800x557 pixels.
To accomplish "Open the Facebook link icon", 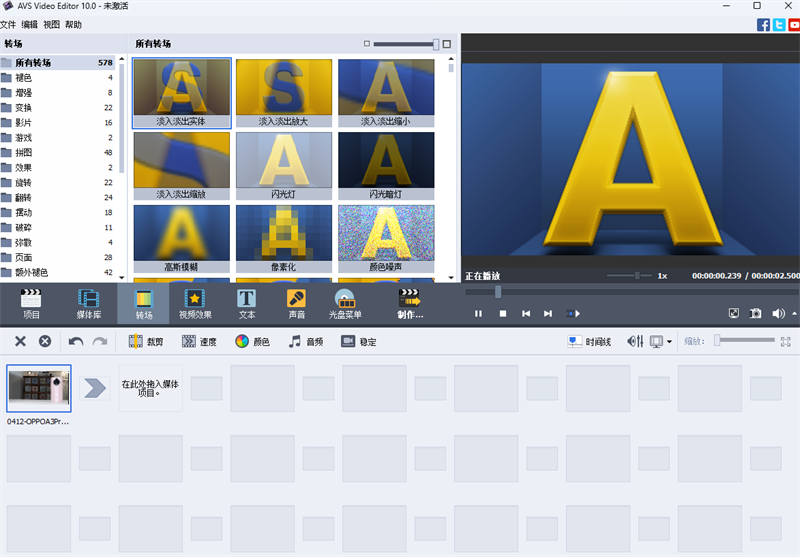I will pos(763,25).
